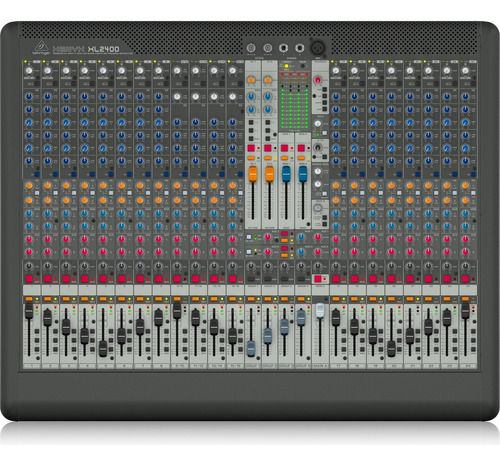This screenshot has width=500, height=466.
Task: Click the orange knob atop FX 1 strip
Action: tap(251, 80)
